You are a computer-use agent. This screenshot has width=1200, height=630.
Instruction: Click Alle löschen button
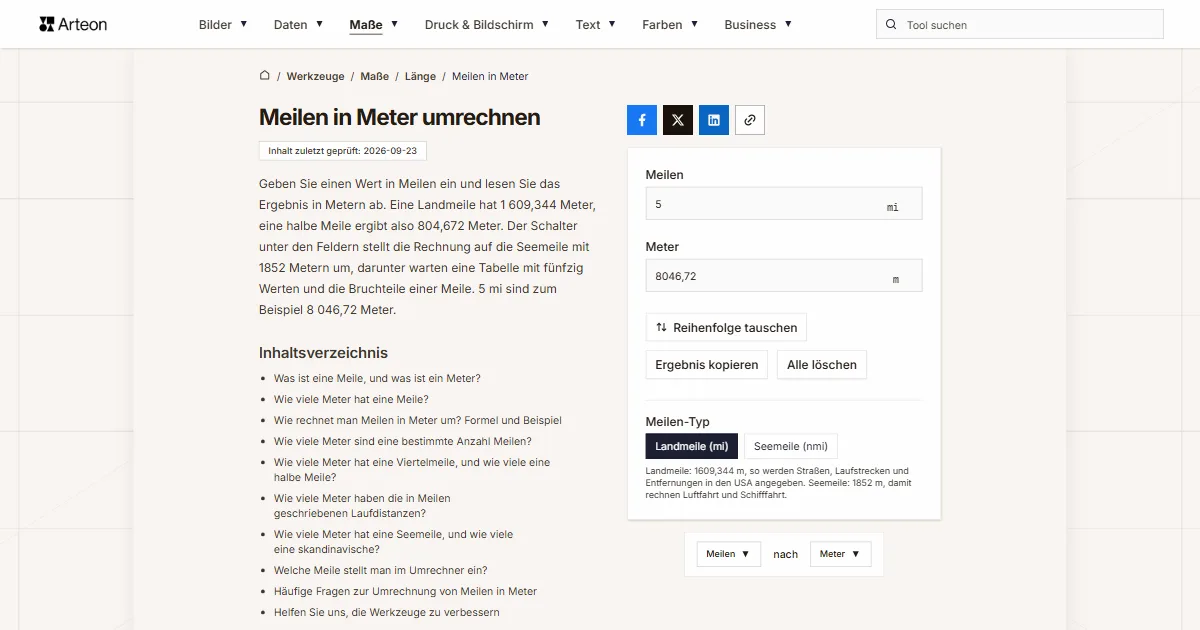(x=822, y=365)
